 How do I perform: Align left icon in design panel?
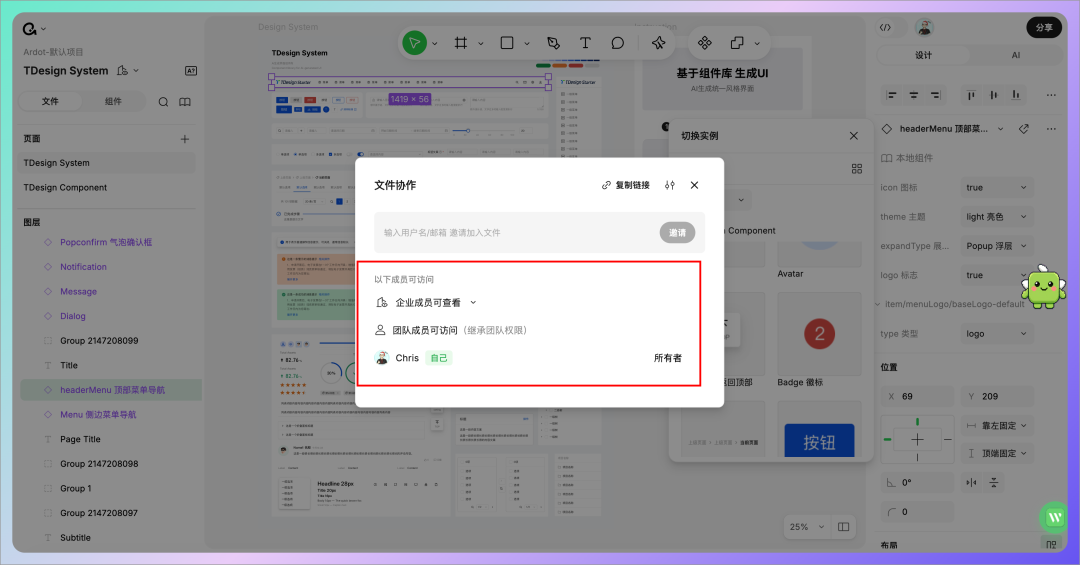click(x=892, y=95)
